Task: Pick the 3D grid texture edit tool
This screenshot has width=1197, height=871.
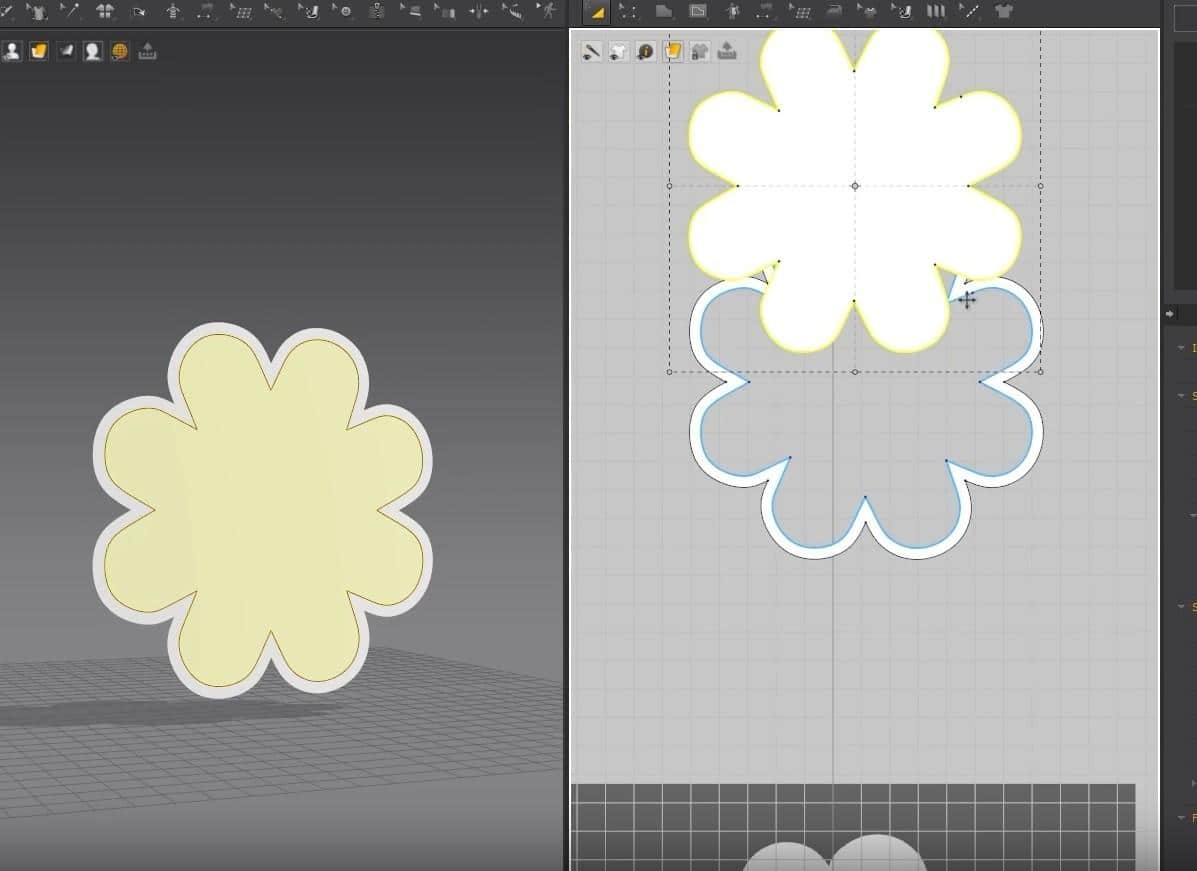Action: pyautogui.click(x=240, y=11)
